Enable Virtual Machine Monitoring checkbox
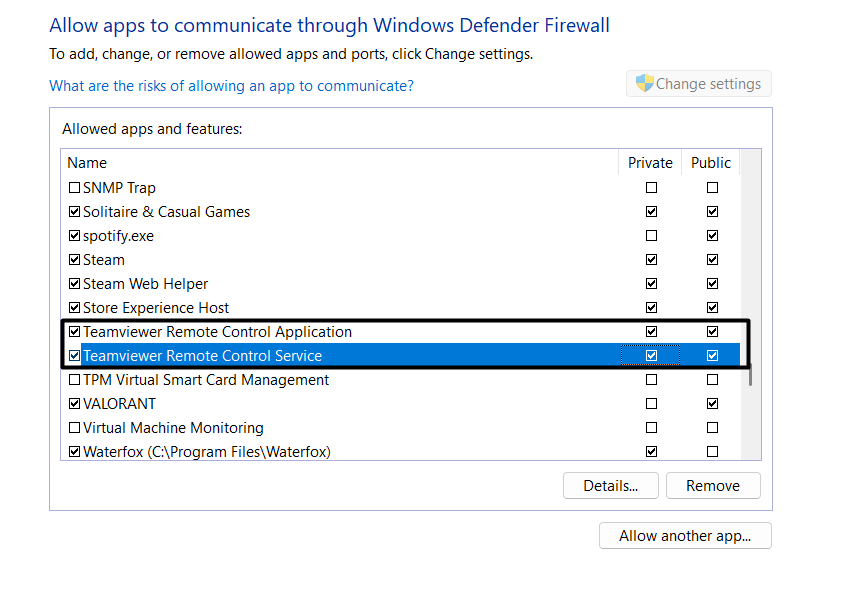 point(74,428)
